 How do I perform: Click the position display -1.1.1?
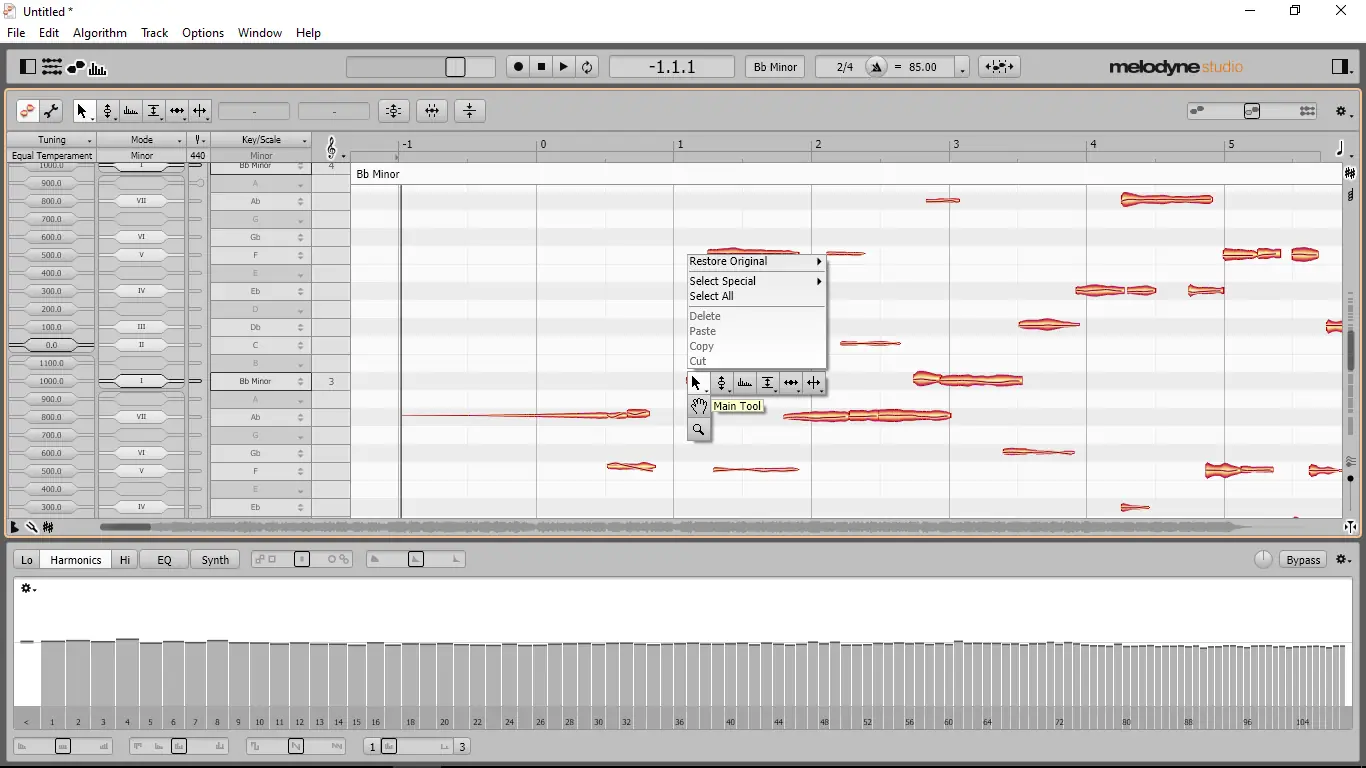coord(672,67)
